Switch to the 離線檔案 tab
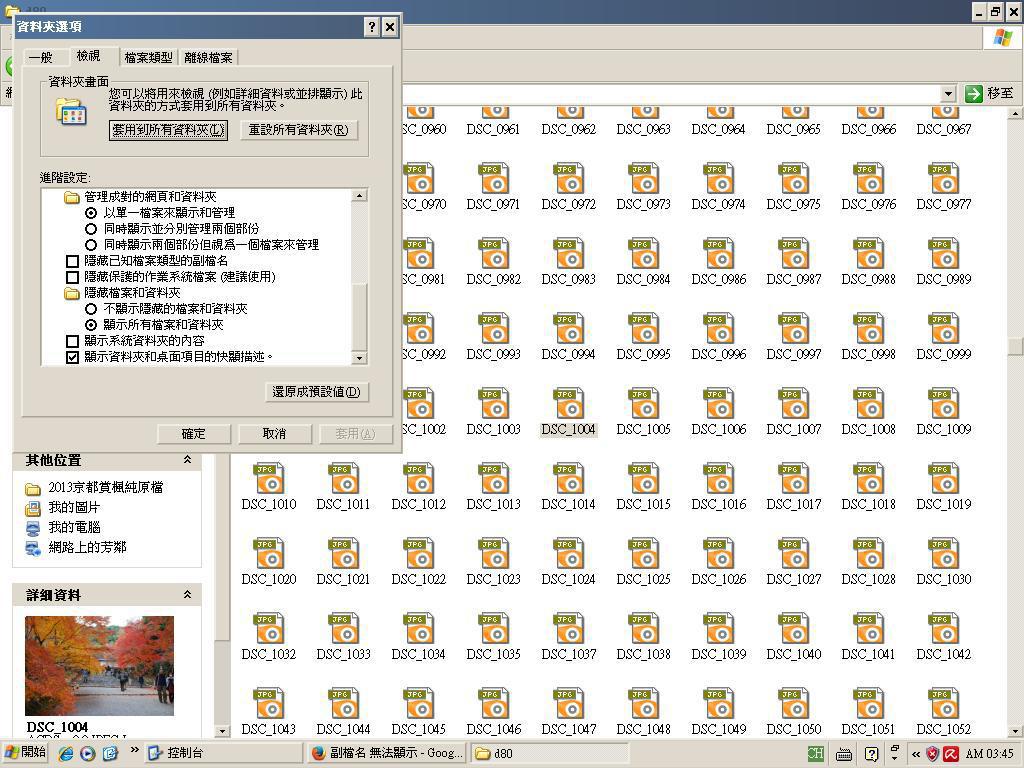 pyautogui.click(x=208, y=57)
